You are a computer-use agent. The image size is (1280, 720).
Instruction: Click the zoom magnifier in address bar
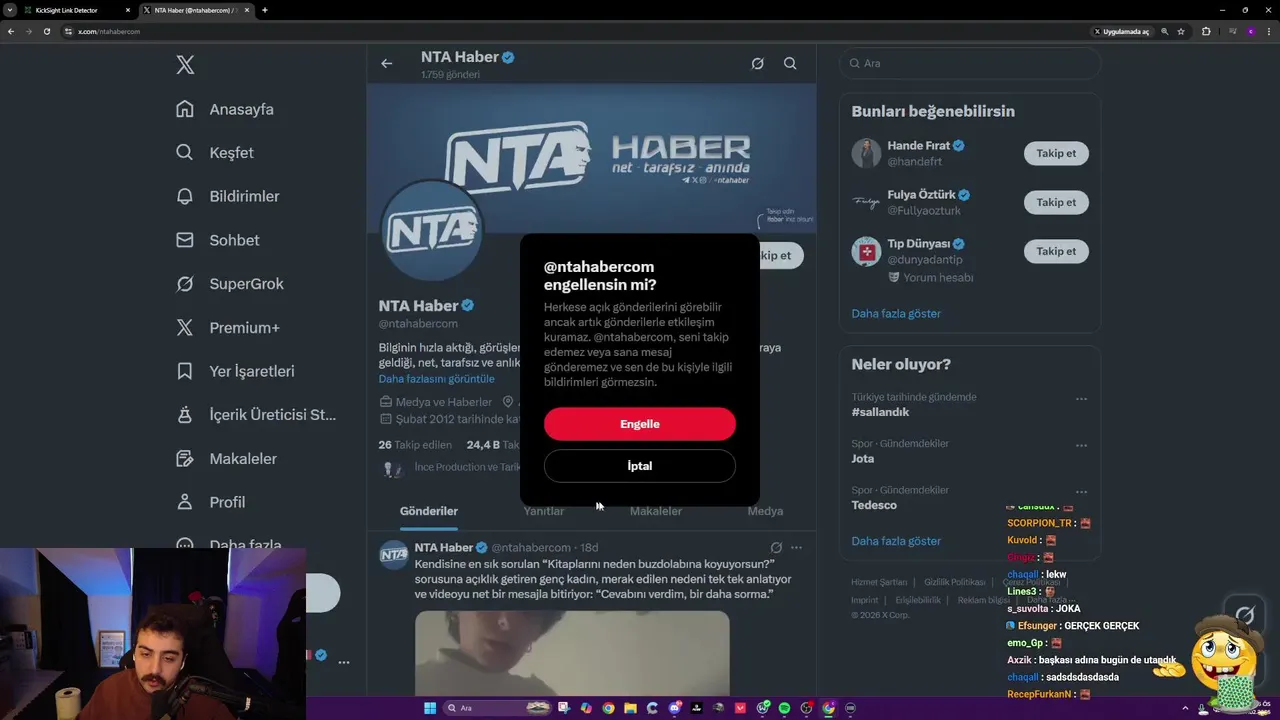(1165, 31)
